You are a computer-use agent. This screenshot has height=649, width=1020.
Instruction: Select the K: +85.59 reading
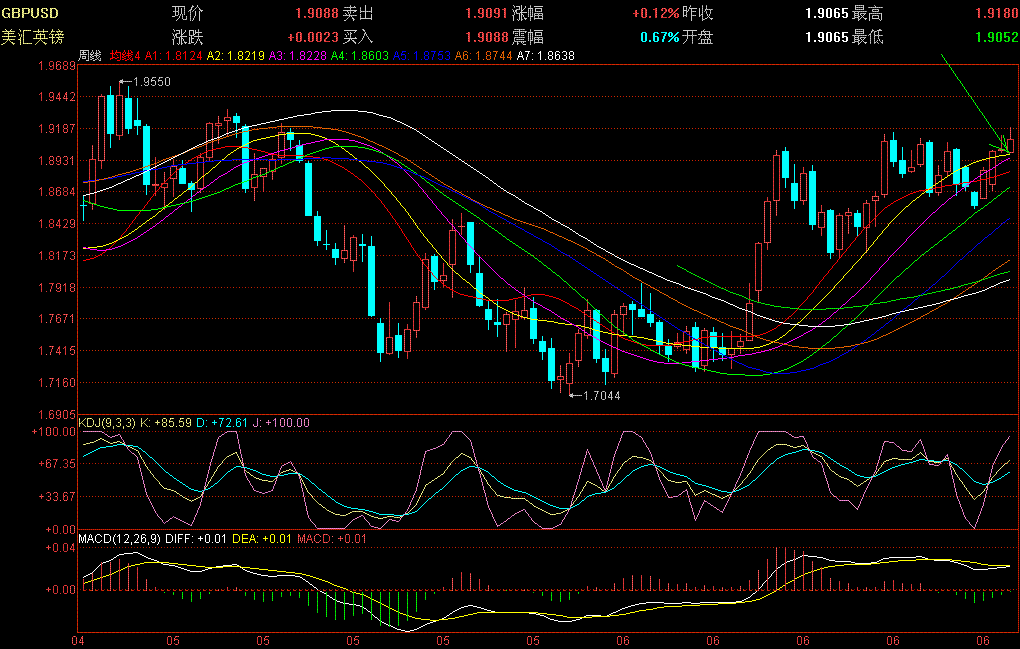coord(166,423)
